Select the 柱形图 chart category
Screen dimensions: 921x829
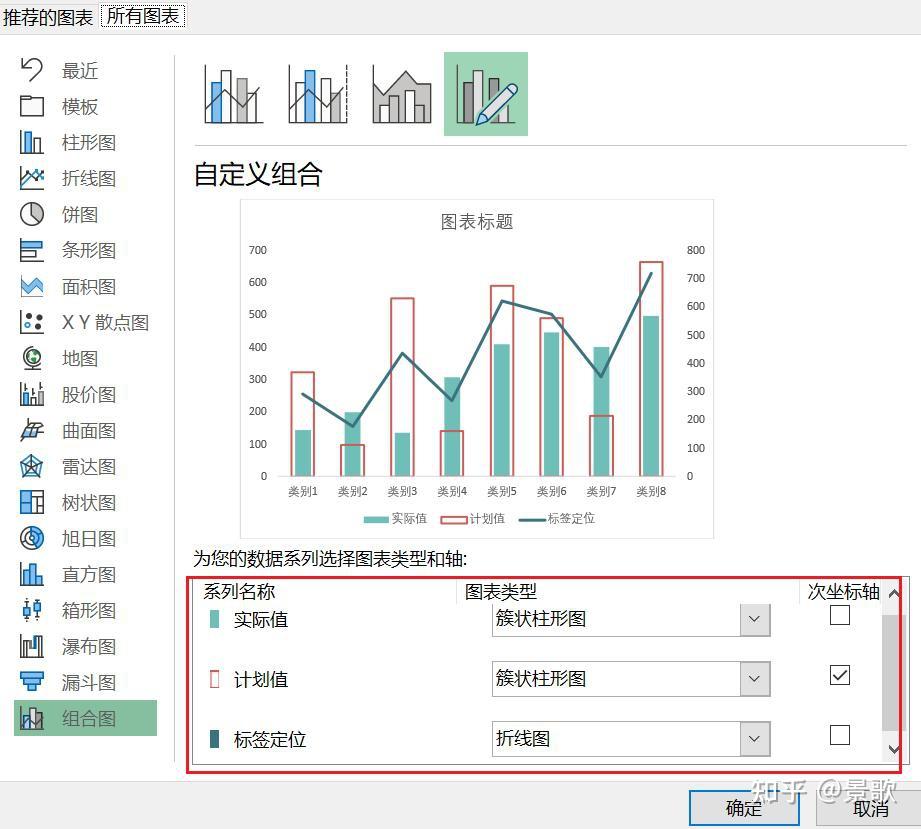88,142
